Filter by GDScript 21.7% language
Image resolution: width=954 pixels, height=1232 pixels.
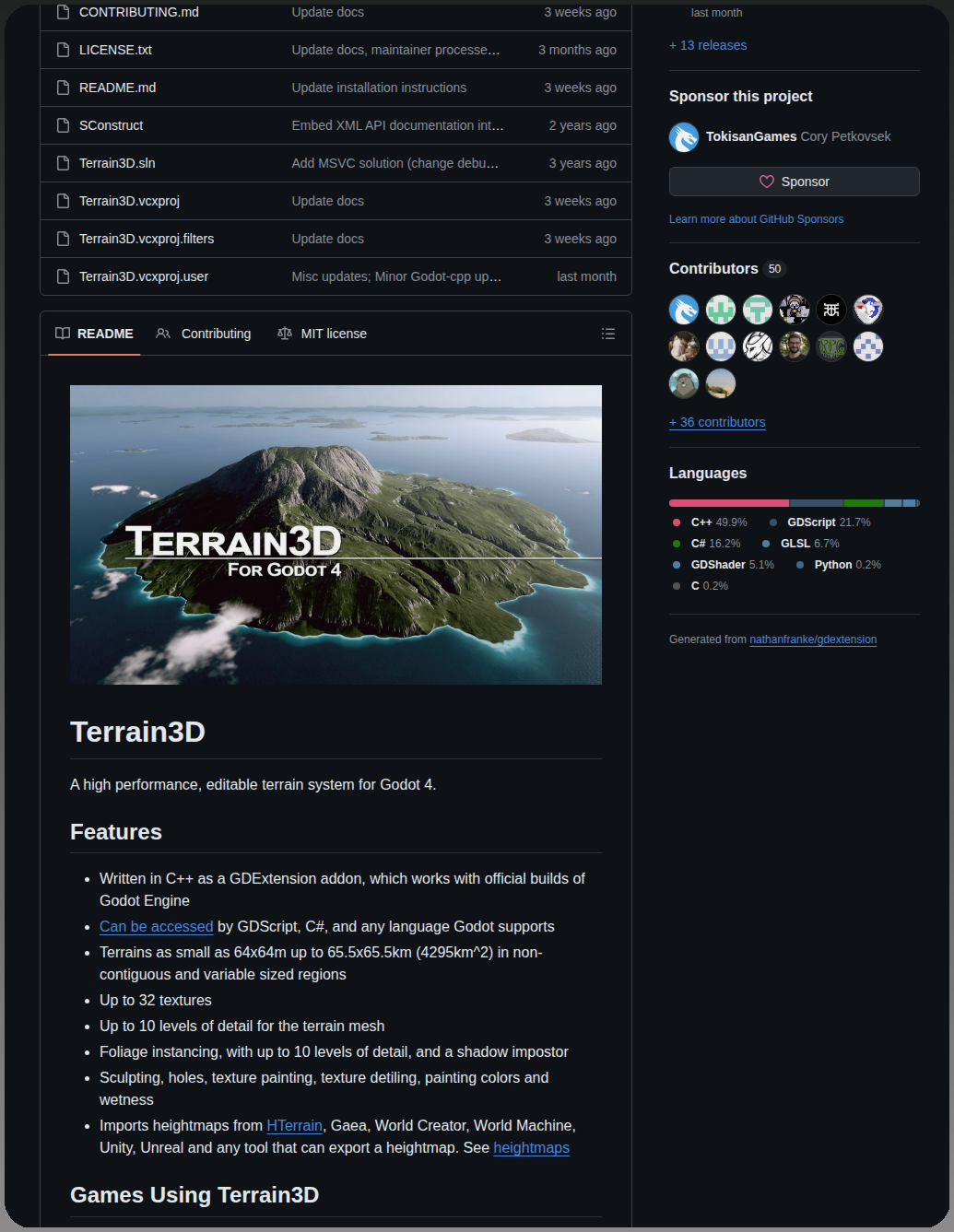819,522
